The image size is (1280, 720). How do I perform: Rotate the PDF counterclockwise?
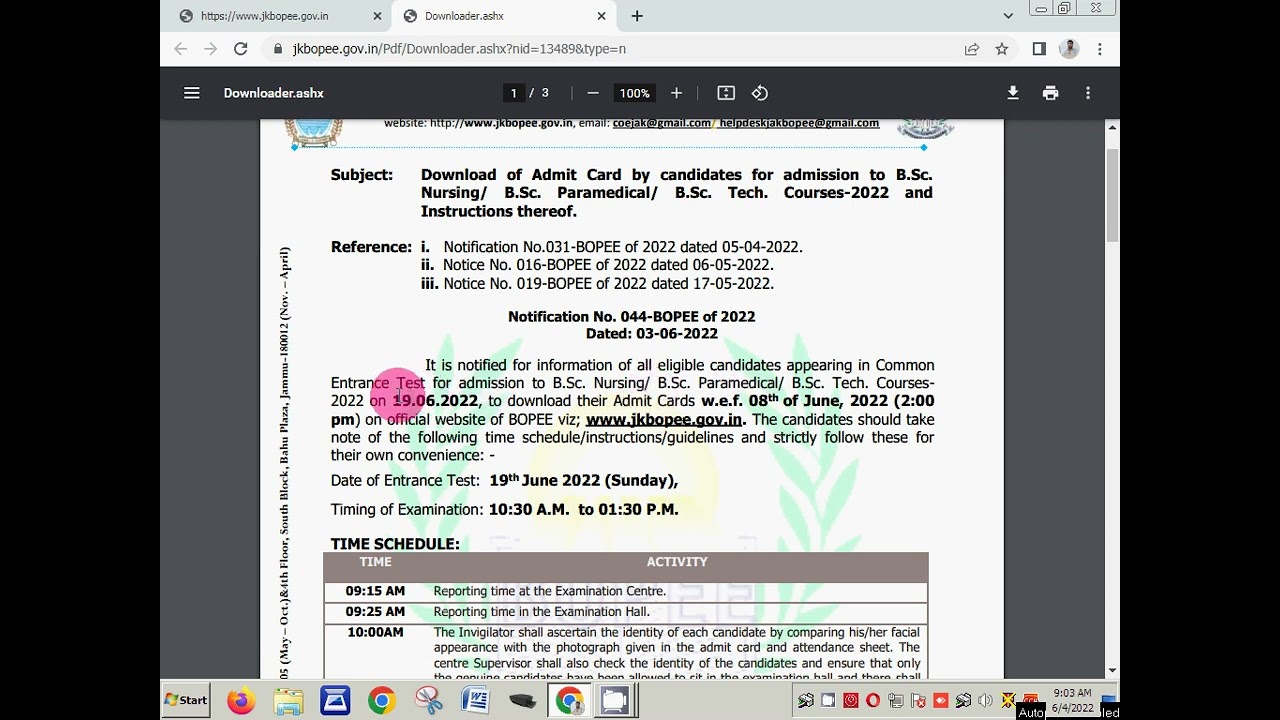point(760,93)
